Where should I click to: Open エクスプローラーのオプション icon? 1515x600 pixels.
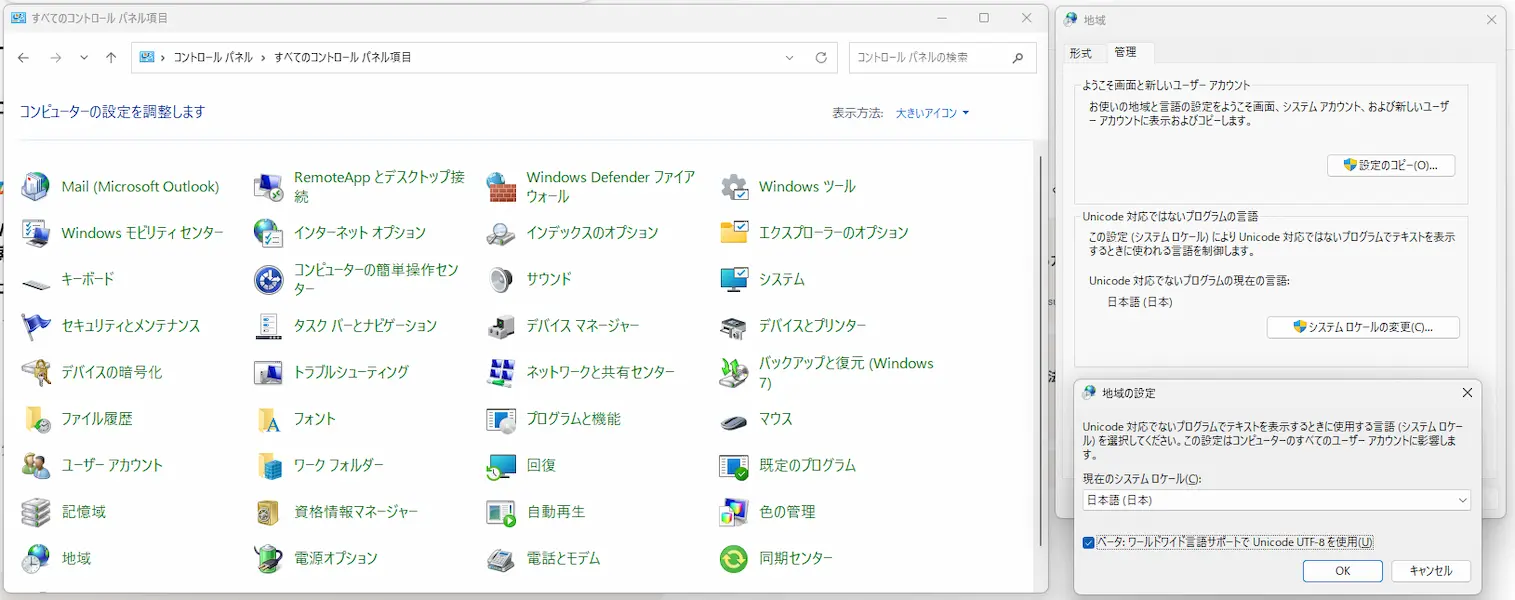[734, 233]
